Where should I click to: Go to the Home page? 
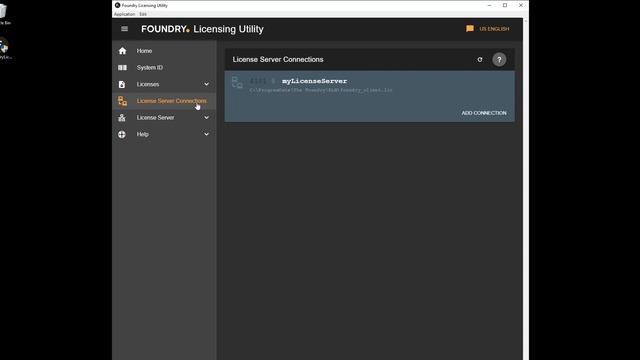click(164, 51)
